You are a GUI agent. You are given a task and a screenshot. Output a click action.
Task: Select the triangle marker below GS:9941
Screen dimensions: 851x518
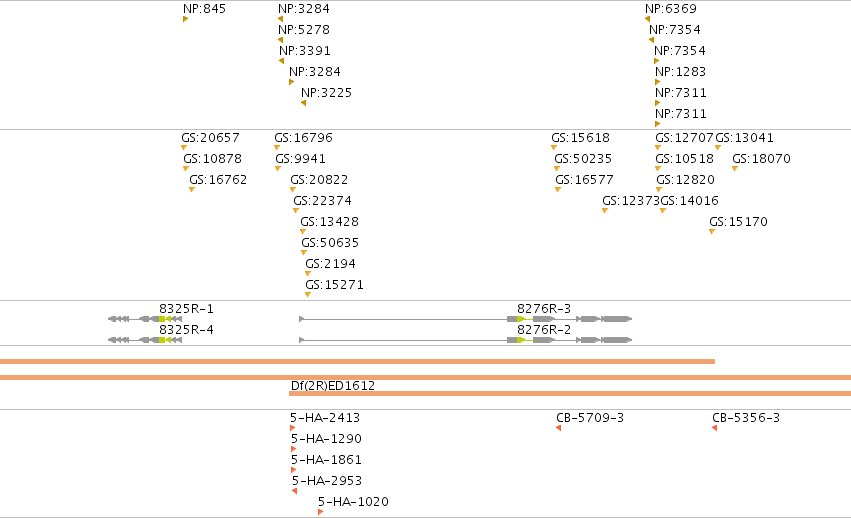point(278,169)
